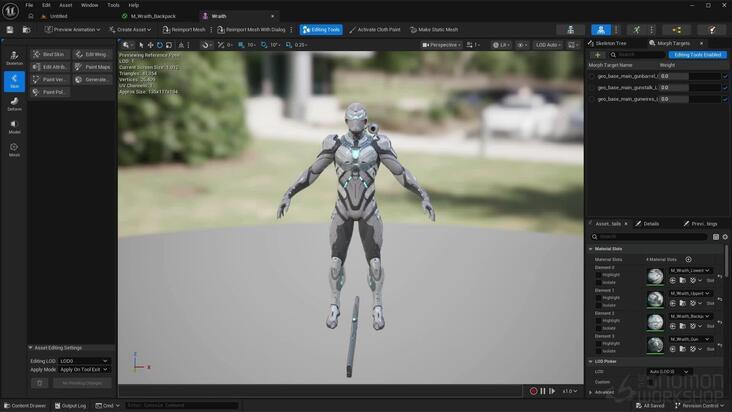Click the Reimport Mesh button
This screenshot has height=412, width=732.
pos(184,29)
